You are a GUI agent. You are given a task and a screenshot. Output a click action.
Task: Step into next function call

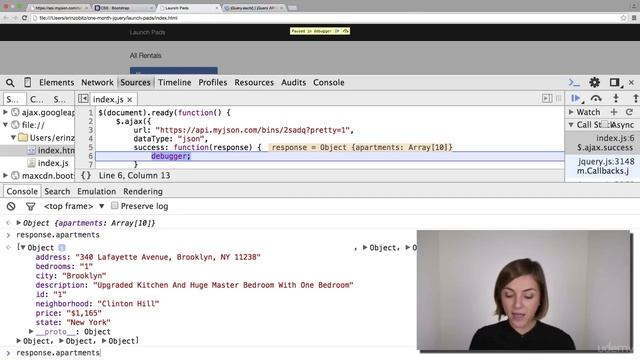click(616, 98)
